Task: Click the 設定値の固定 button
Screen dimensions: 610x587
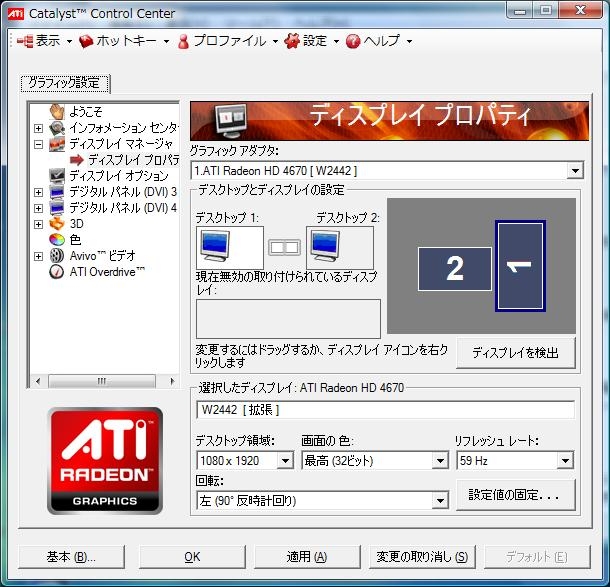Action: point(515,495)
